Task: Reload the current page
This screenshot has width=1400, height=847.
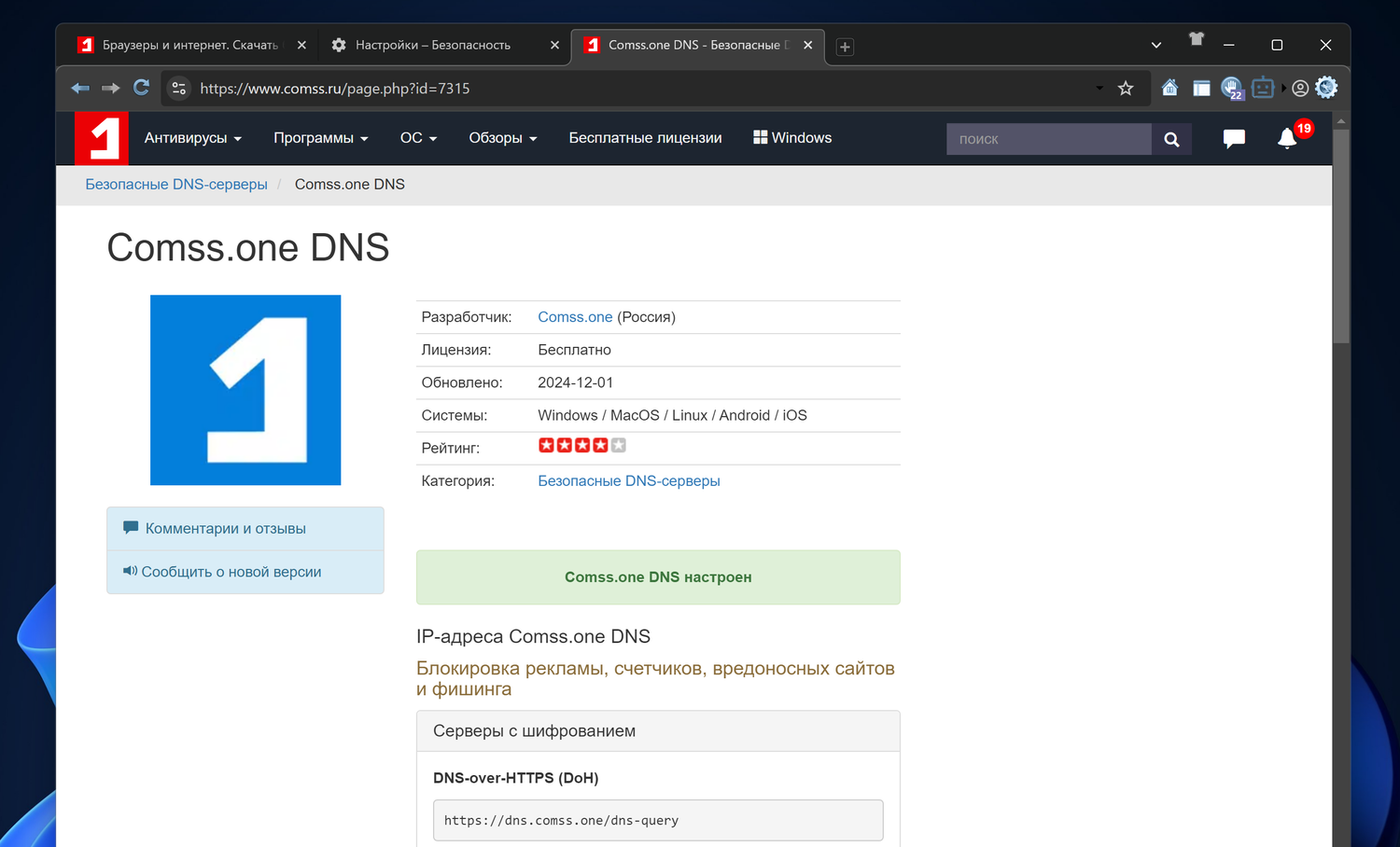Action: click(141, 88)
